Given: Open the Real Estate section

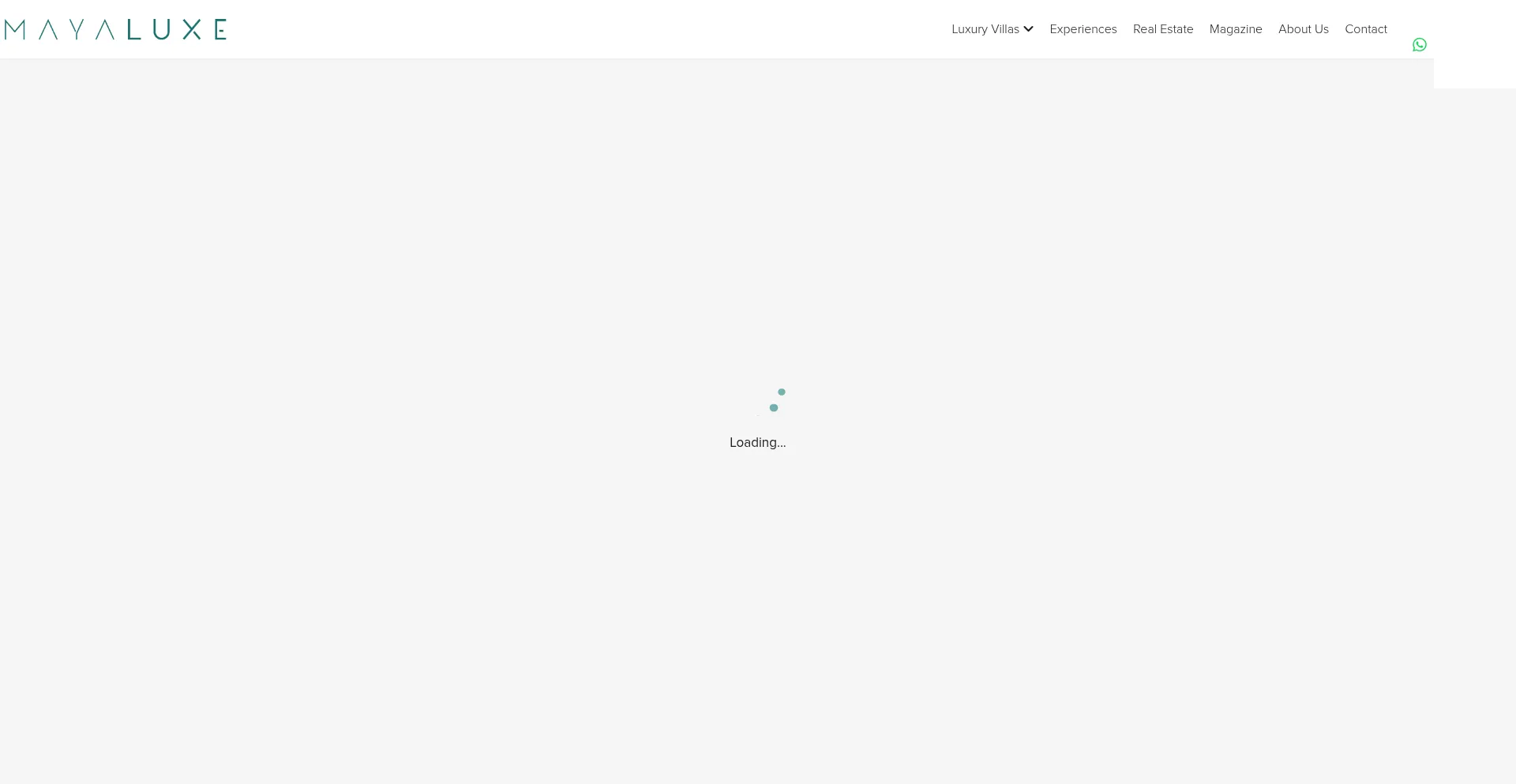Looking at the screenshot, I should coord(1163,29).
